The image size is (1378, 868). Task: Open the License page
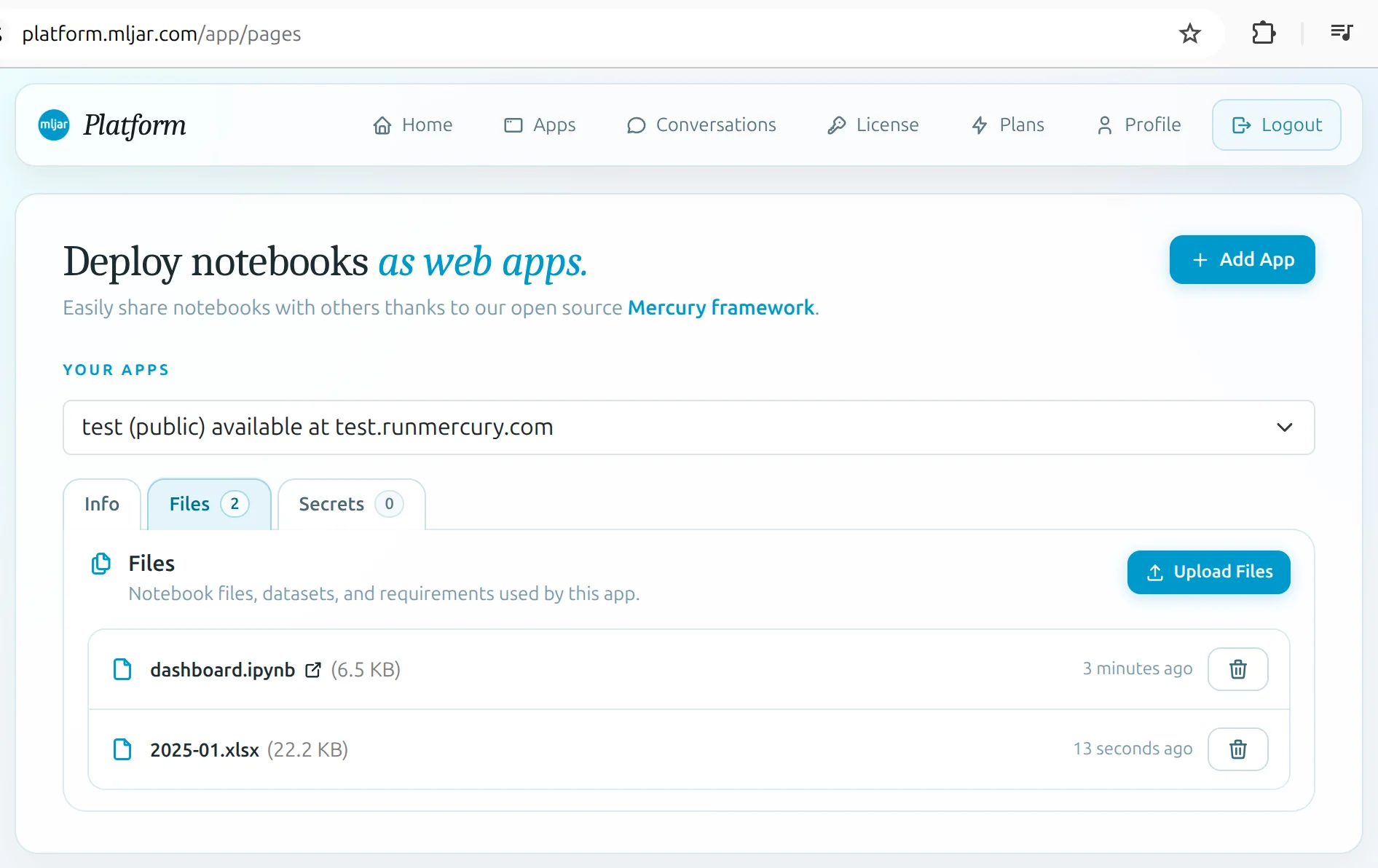tap(873, 125)
